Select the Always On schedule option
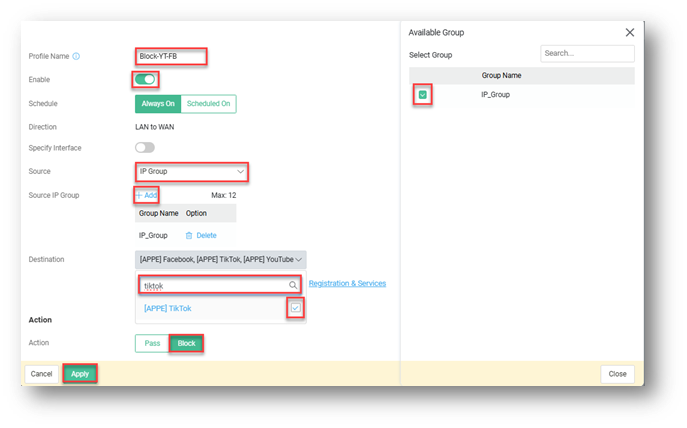The image size is (687, 428). click(157, 104)
